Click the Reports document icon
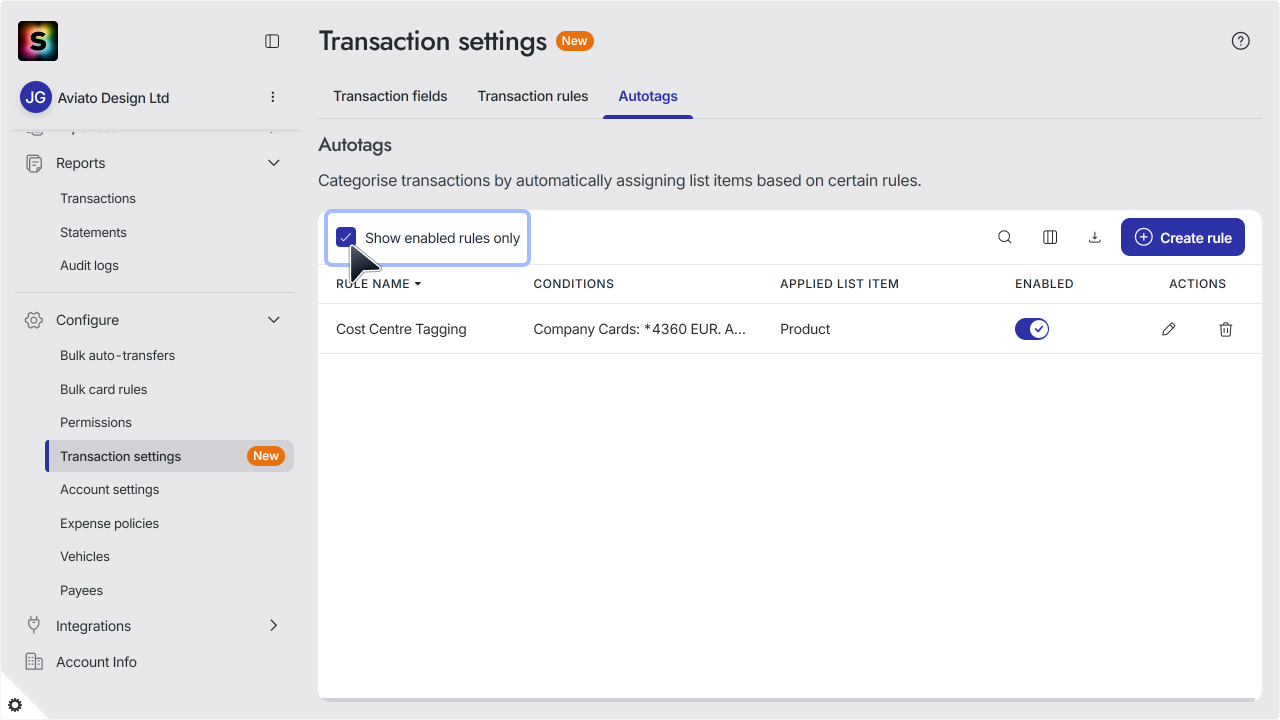The height and width of the screenshot is (720, 1280). coord(34,163)
